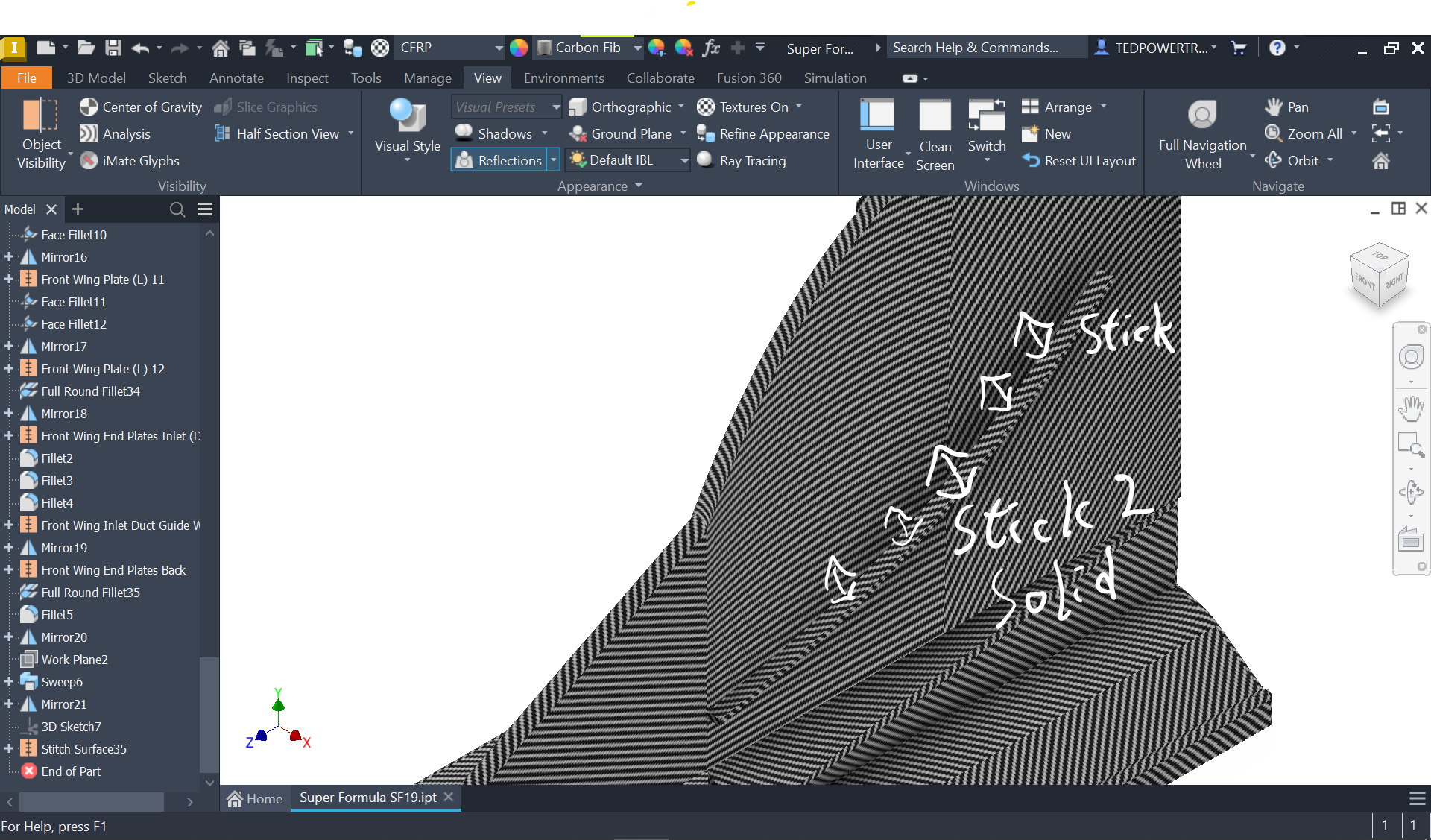Open Parameters via the fx icon
The image size is (1431, 840).
[x=711, y=47]
